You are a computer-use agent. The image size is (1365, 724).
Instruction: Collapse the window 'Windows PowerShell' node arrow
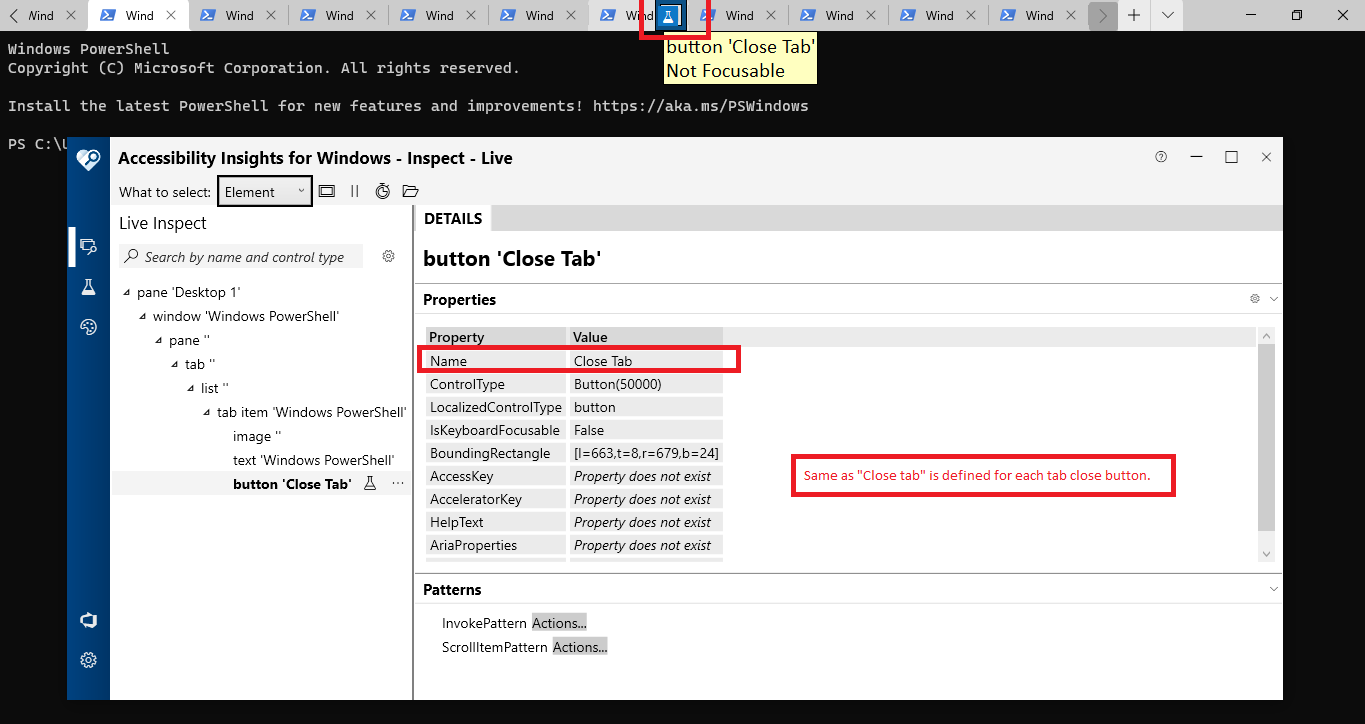[x=142, y=317]
